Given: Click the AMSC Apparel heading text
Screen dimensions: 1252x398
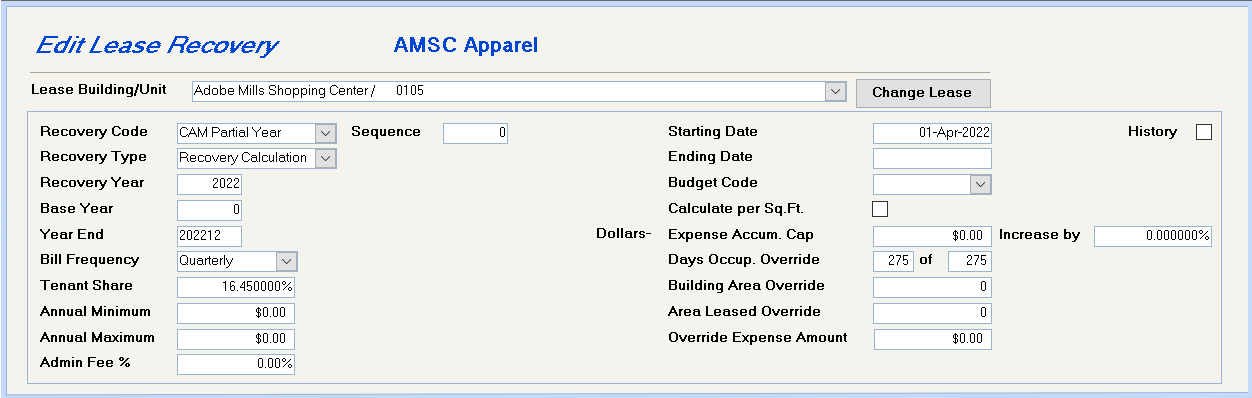Looking at the screenshot, I should coord(466,45).
